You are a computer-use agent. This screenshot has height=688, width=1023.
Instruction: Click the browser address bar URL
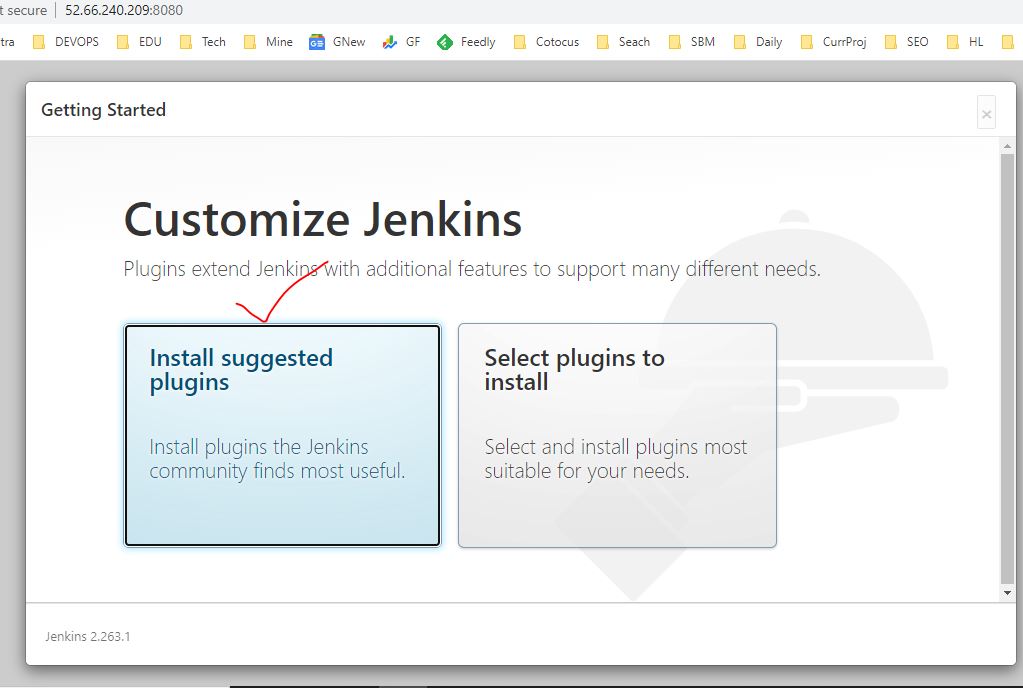point(124,10)
